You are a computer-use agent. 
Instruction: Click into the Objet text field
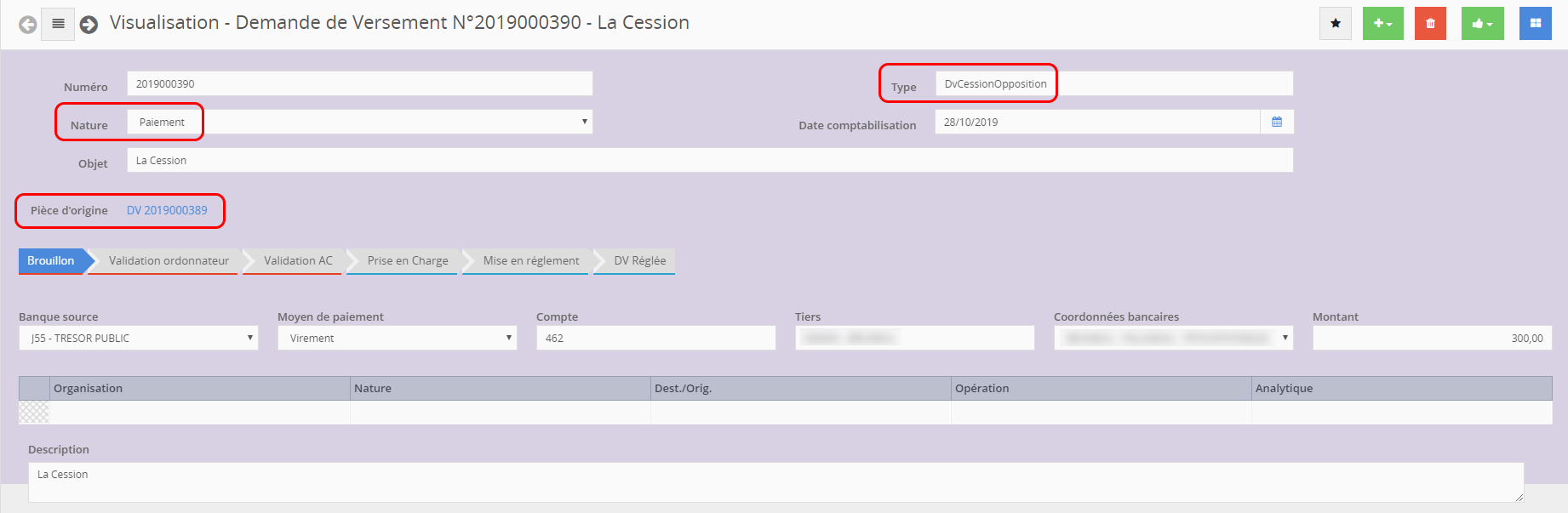click(x=709, y=160)
